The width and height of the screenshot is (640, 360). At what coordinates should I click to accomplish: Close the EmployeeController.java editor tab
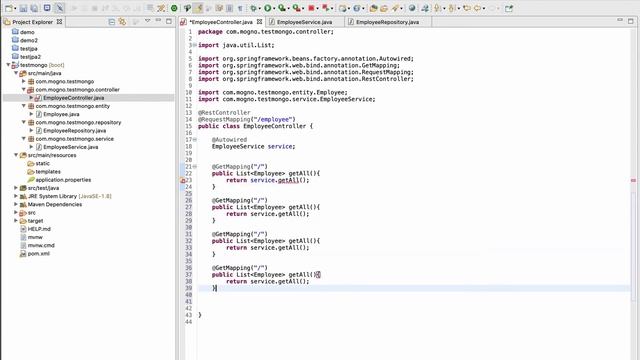point(259,22)
